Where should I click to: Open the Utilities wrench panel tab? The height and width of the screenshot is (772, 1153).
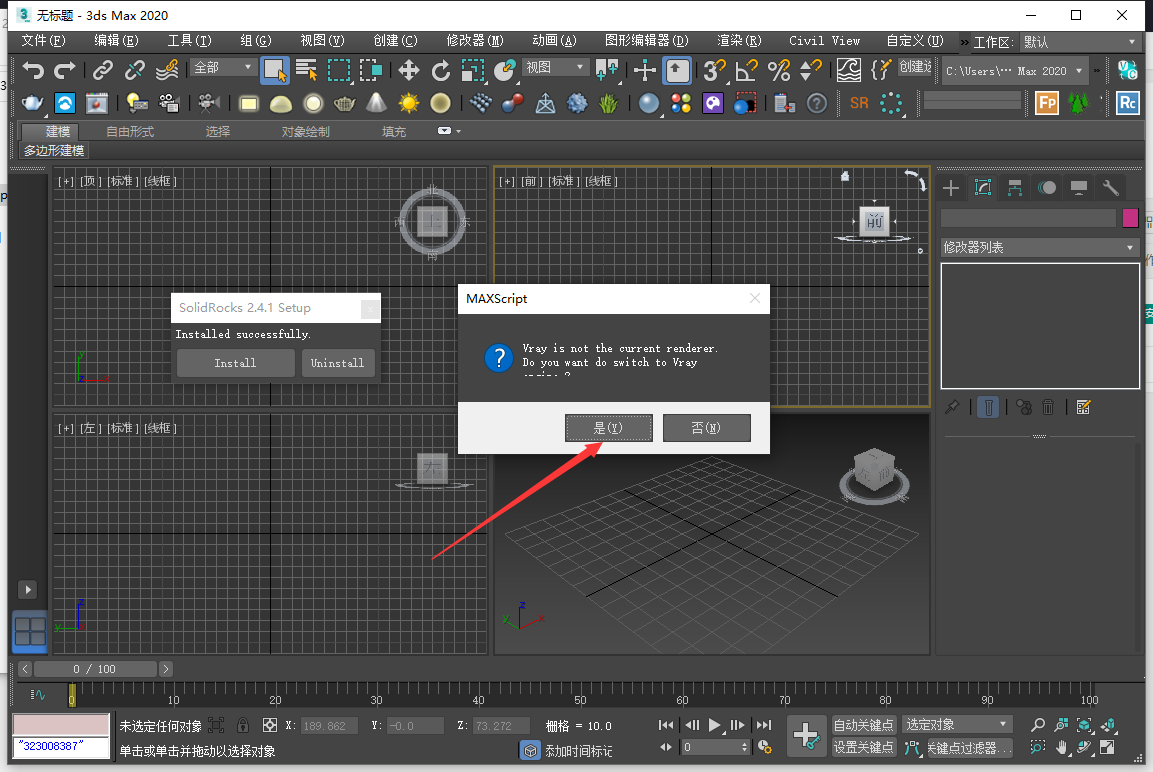point(1111,188)
